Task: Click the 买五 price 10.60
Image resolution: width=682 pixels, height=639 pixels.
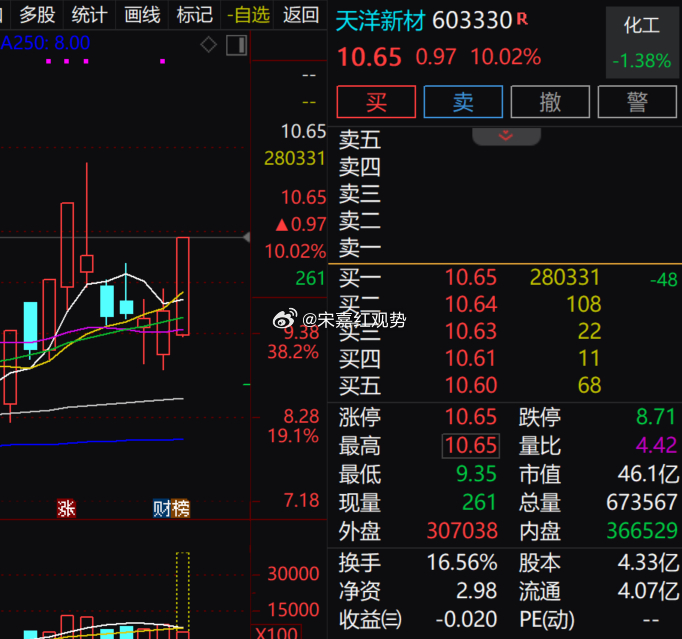Action: point(471,385)
